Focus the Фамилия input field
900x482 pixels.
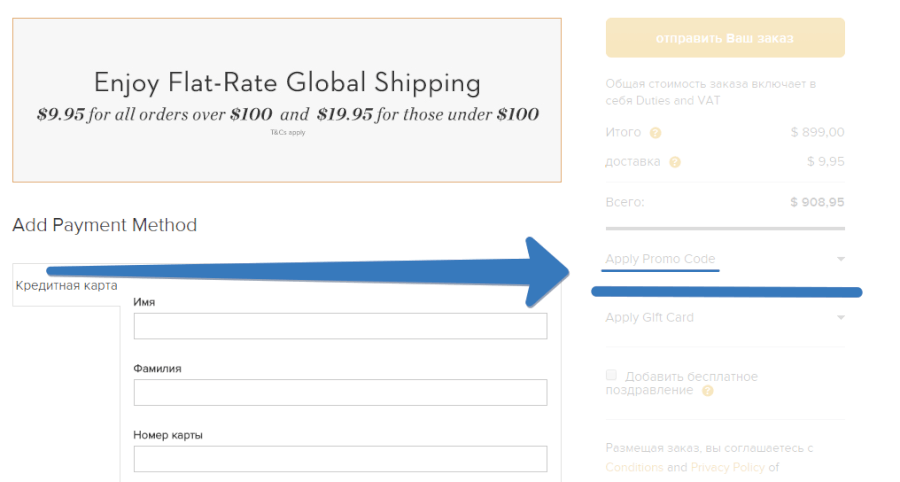340,392
